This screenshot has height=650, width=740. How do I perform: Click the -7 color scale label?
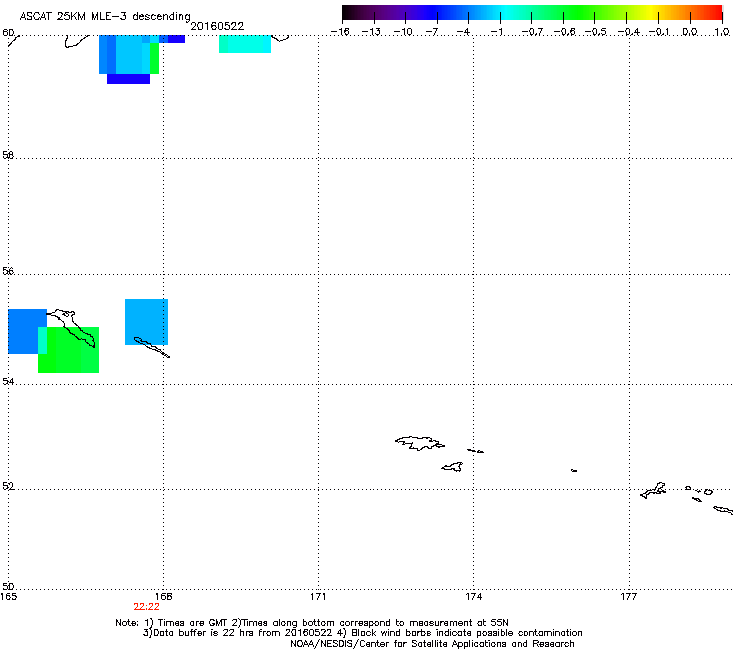click(432, 32)
